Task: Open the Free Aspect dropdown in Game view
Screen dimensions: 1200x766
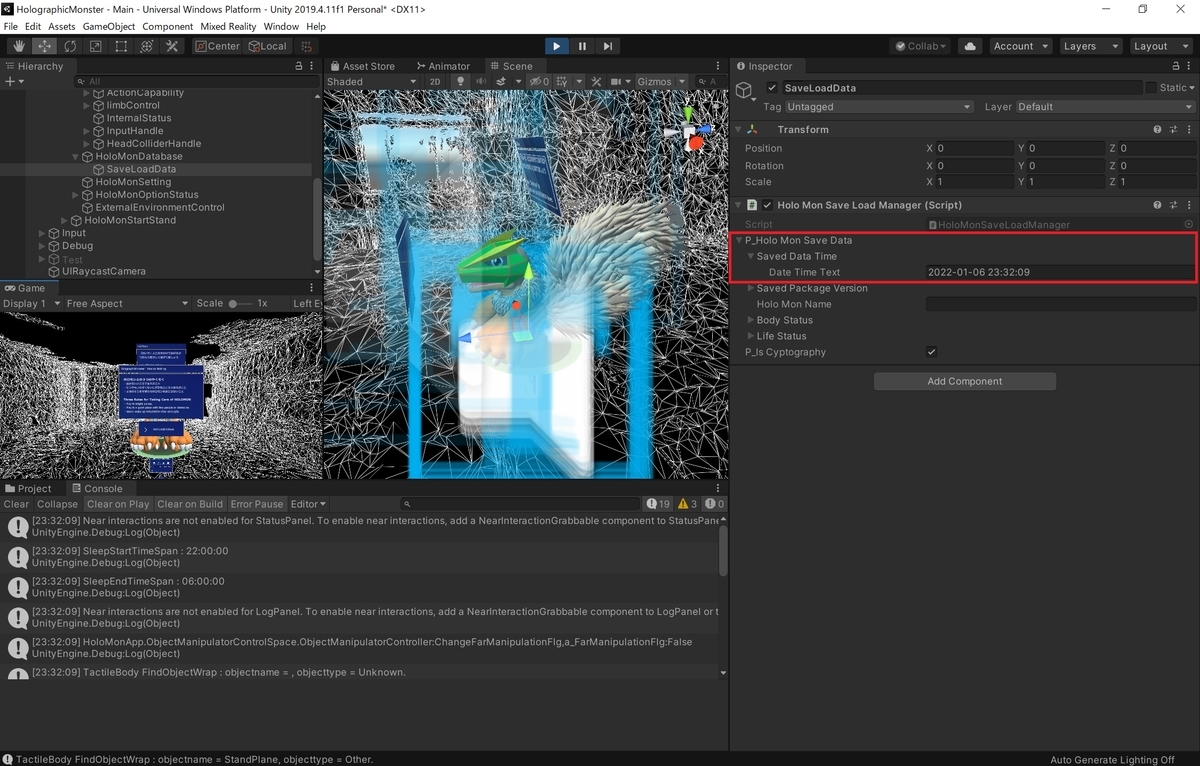Action: pos(127,303)
